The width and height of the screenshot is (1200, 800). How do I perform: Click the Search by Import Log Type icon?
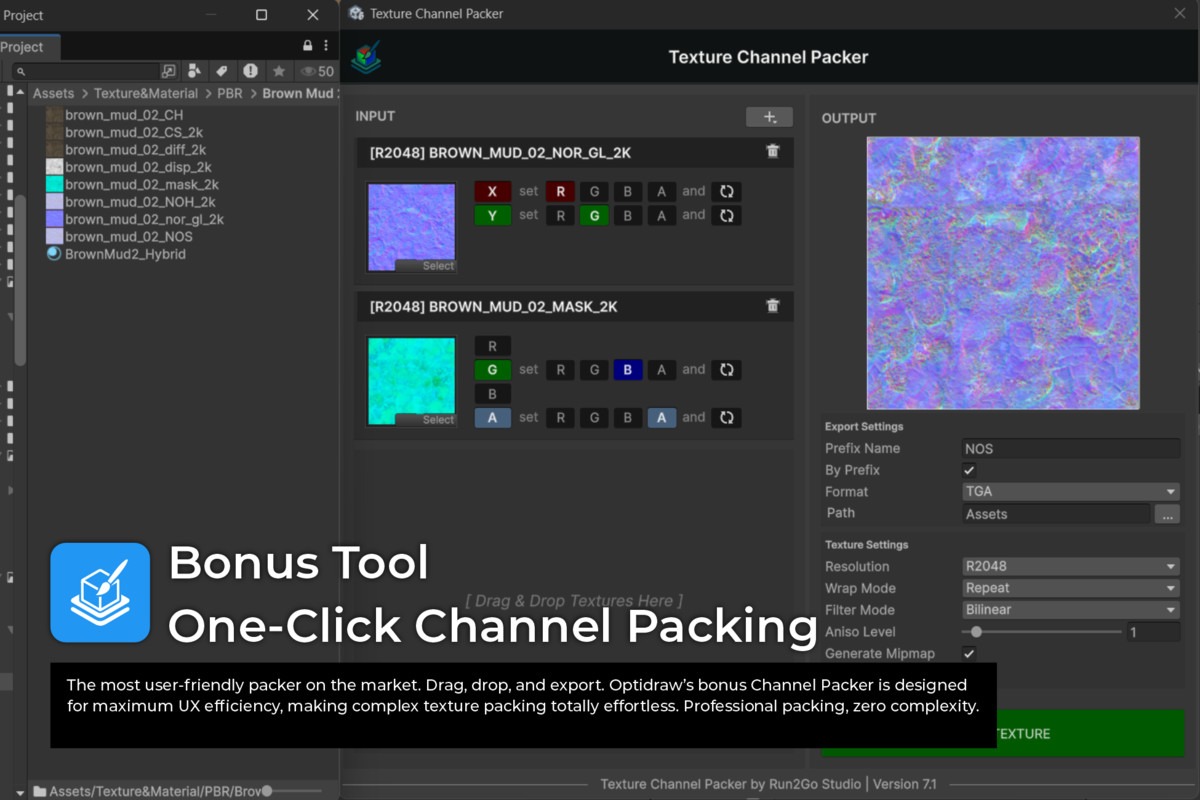click(250, 71)
